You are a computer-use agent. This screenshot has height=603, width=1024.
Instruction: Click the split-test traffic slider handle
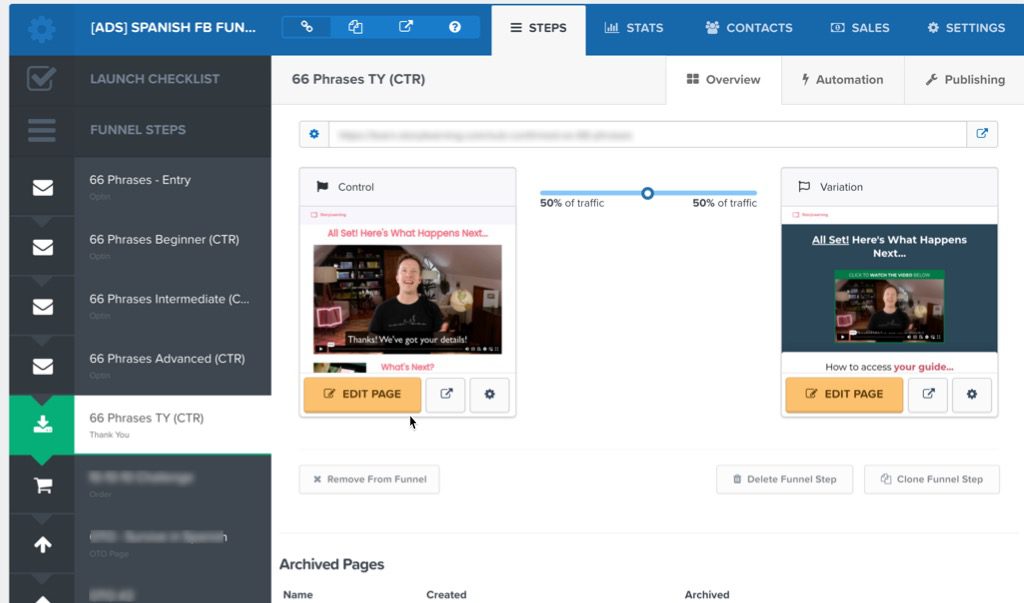click(x=647, y=193)
